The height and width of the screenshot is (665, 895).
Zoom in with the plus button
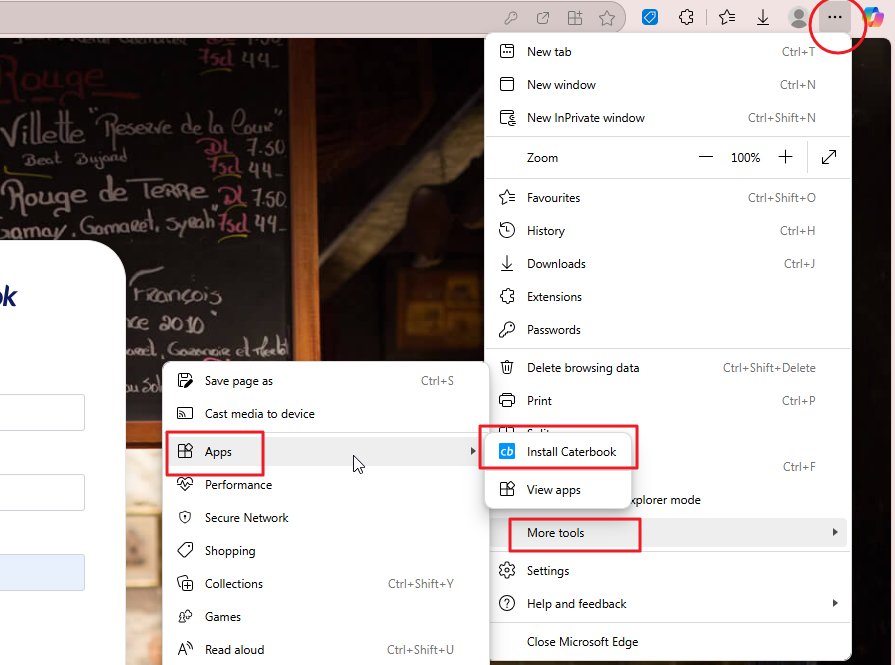tap(785, 157)
